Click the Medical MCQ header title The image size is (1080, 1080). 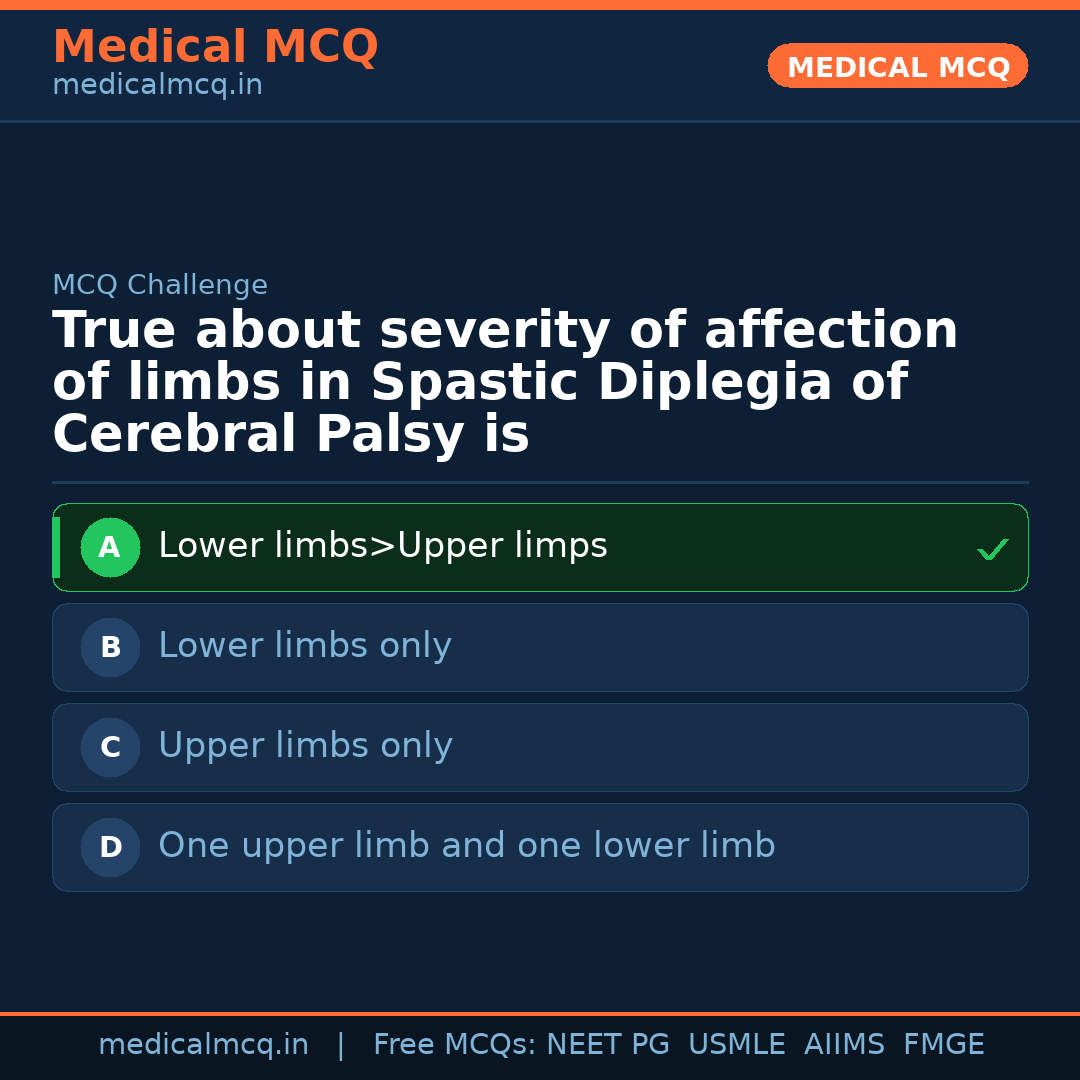215,47
